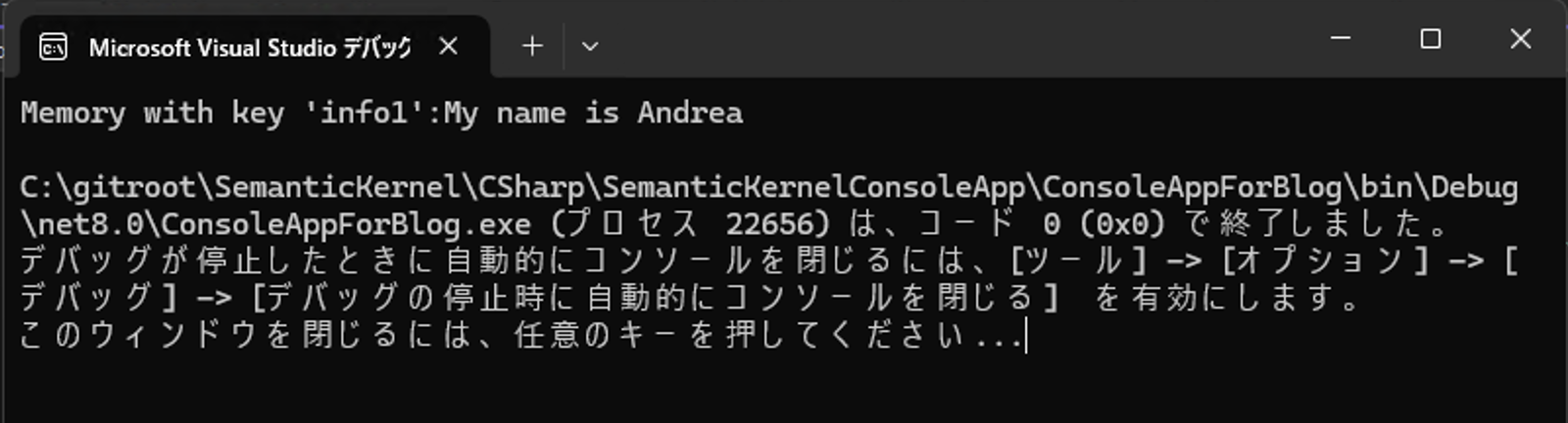Click the process number 22656
1568x423 pixels.
click(770, 224)
